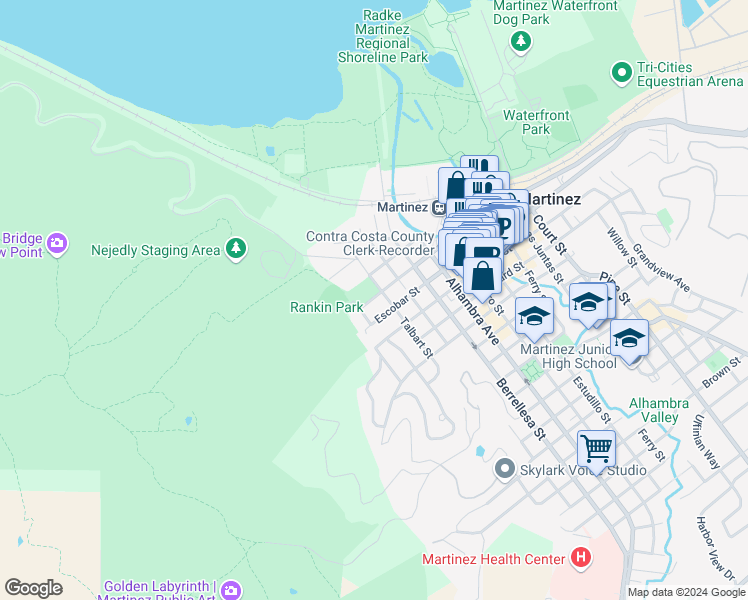Click graduation cap marker above Martinez Junior High
Image resolution: width=748 pixels, height=600 pixels.
[534, 318]
